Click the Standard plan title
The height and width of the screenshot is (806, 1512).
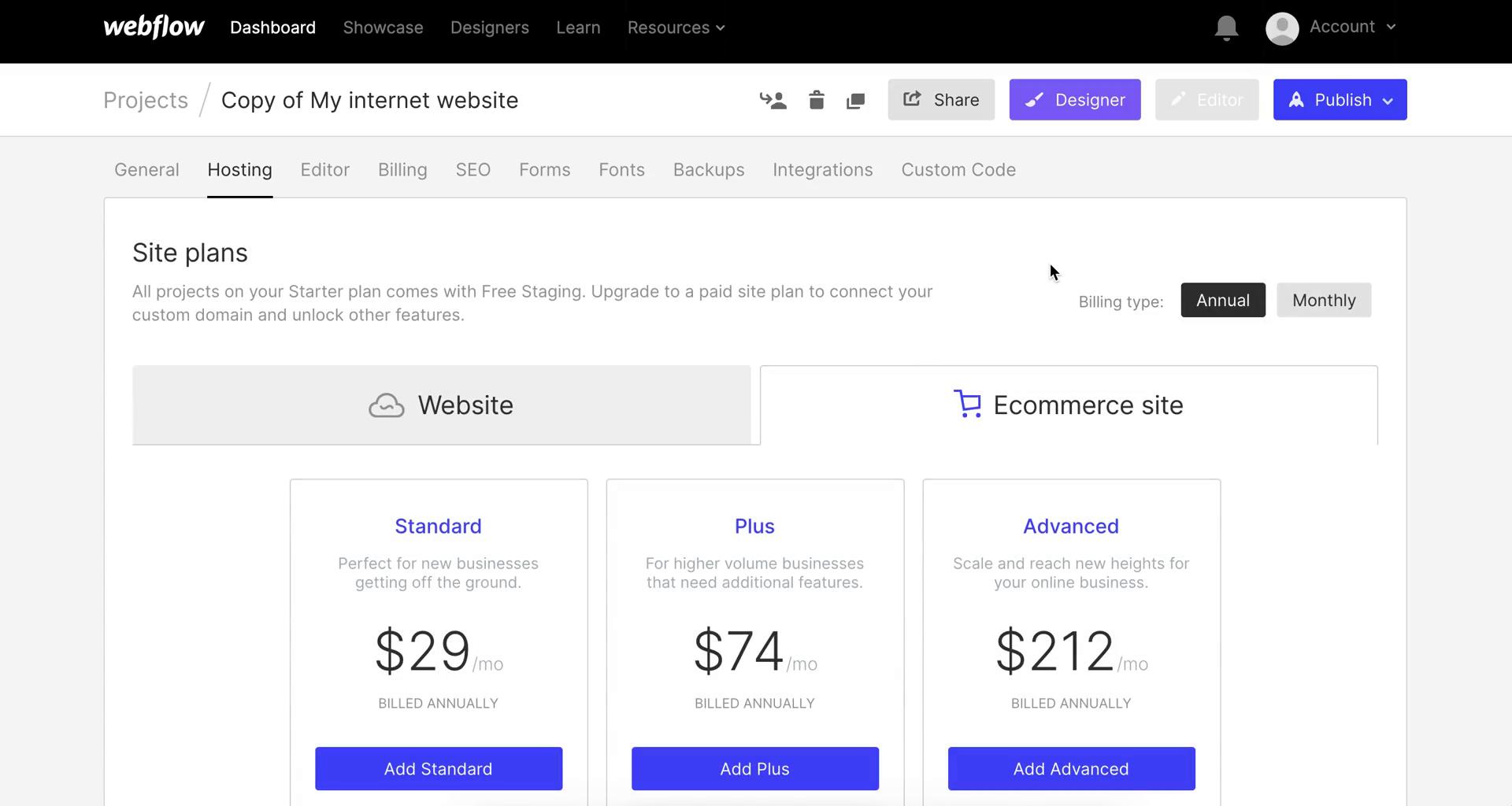(438, 526)
